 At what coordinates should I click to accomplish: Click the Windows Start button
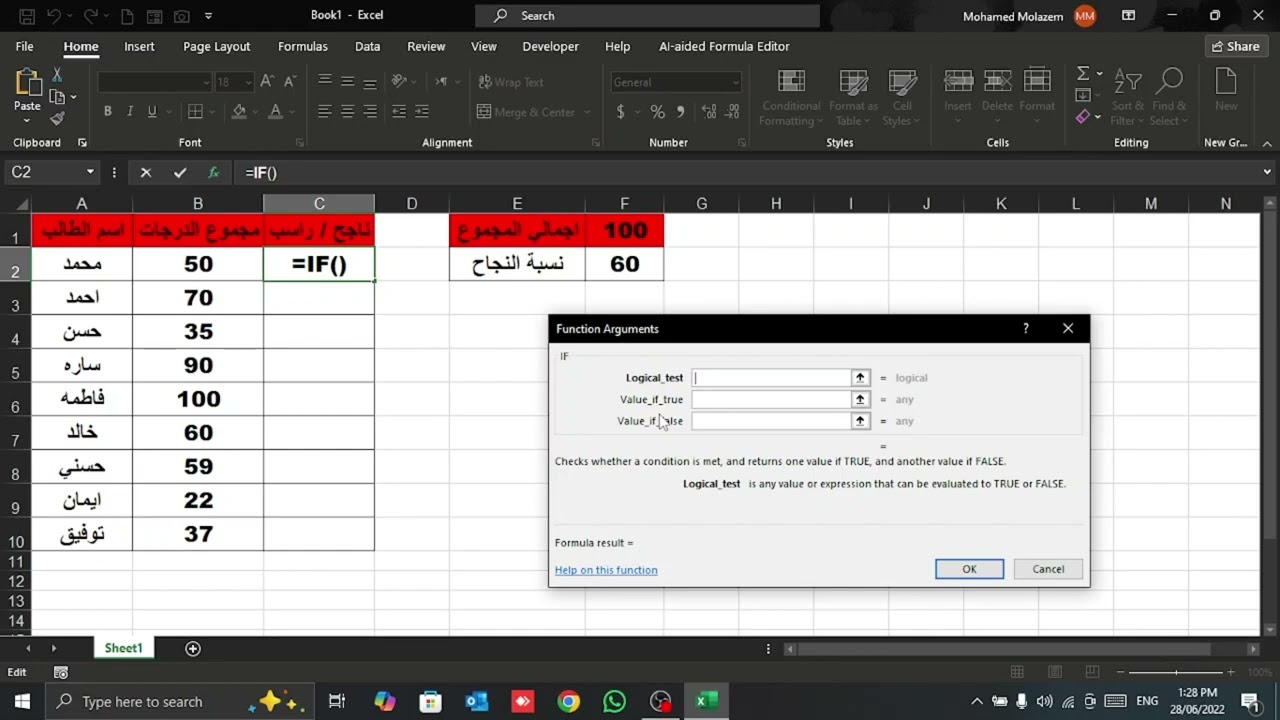click(22, 701)
